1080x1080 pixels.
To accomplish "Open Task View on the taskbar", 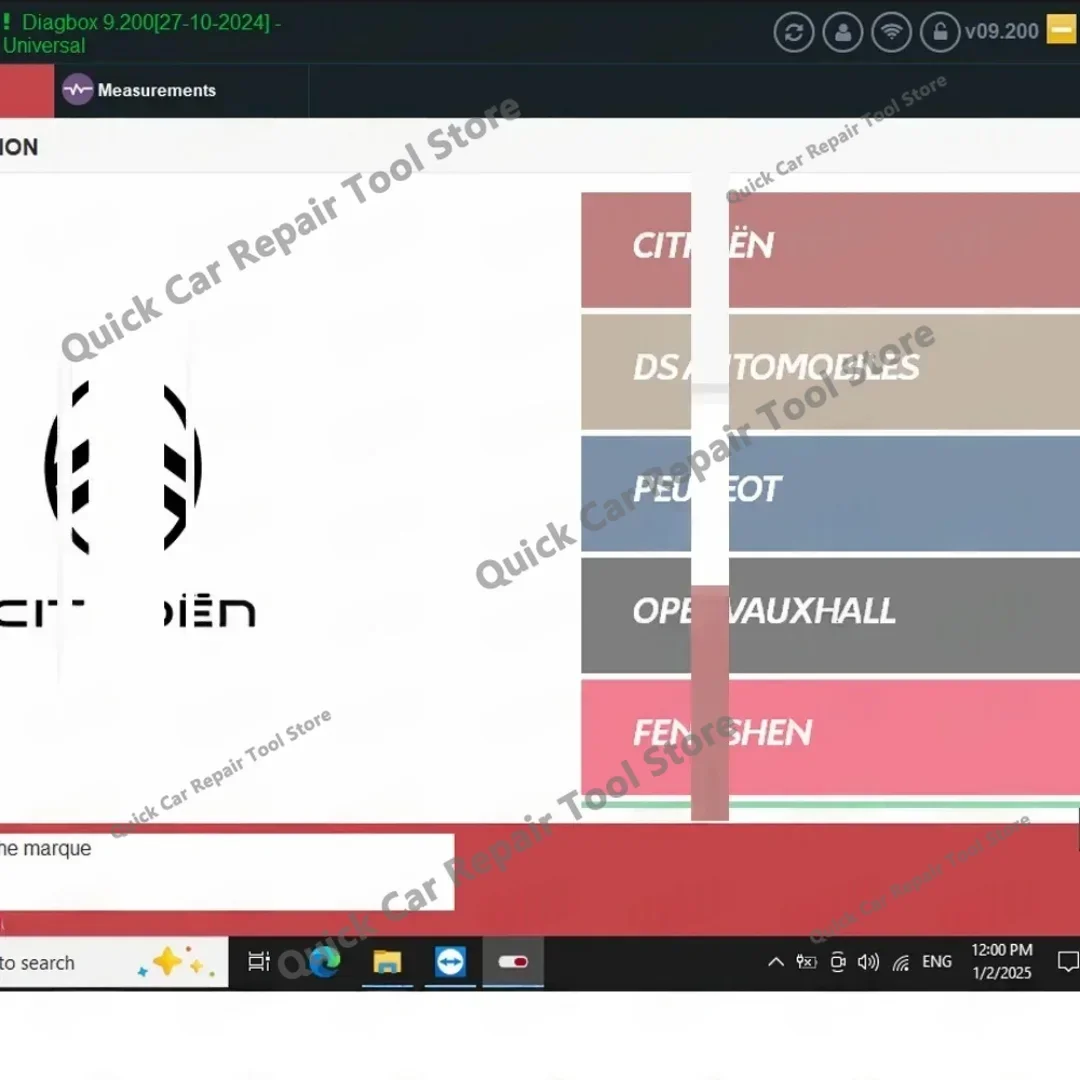I will [x=259, y=962].
